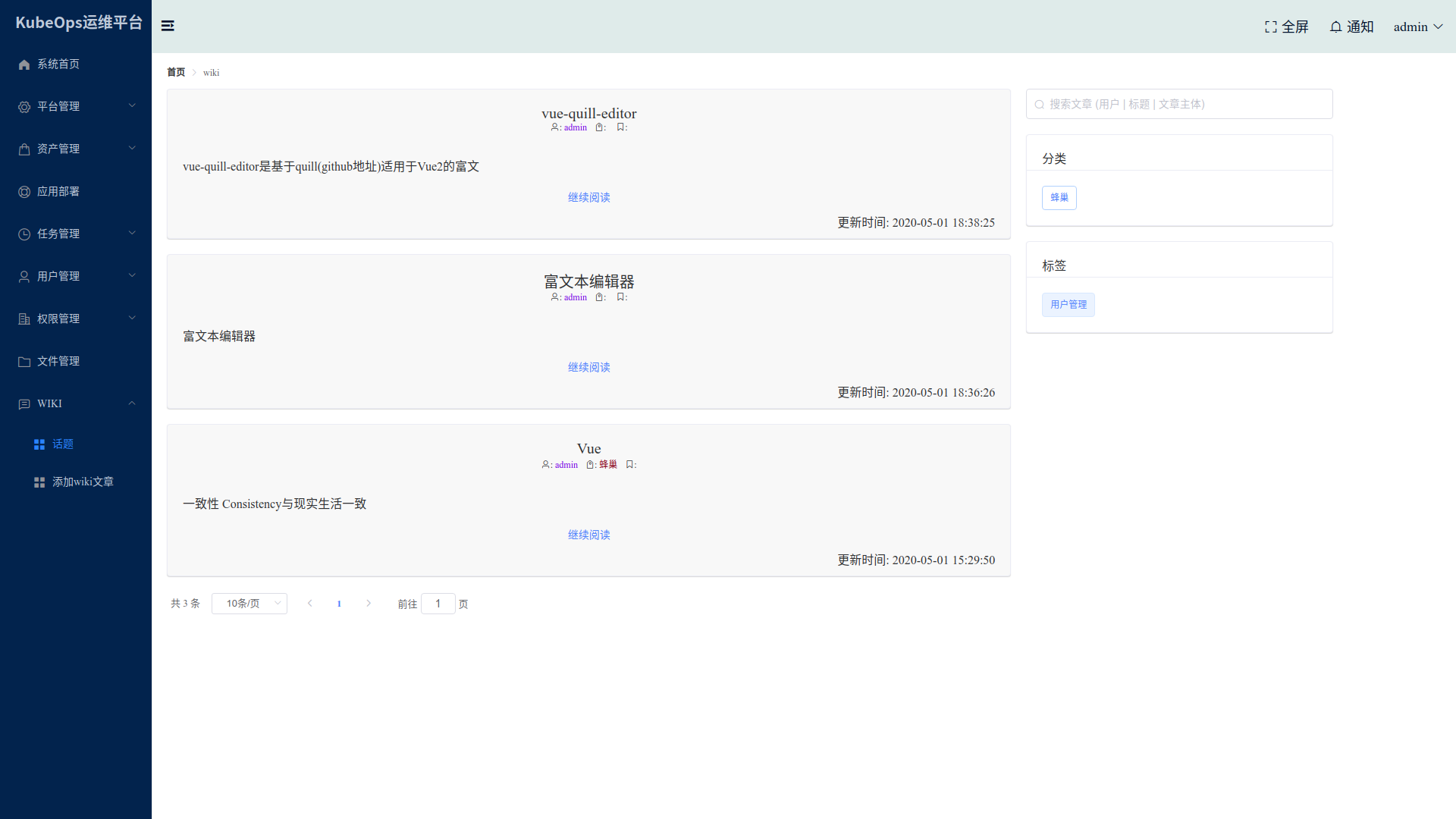1456x819 pixels.
Task: Click the 应用部署 sidebar icon
Action: tap(24, 192)
